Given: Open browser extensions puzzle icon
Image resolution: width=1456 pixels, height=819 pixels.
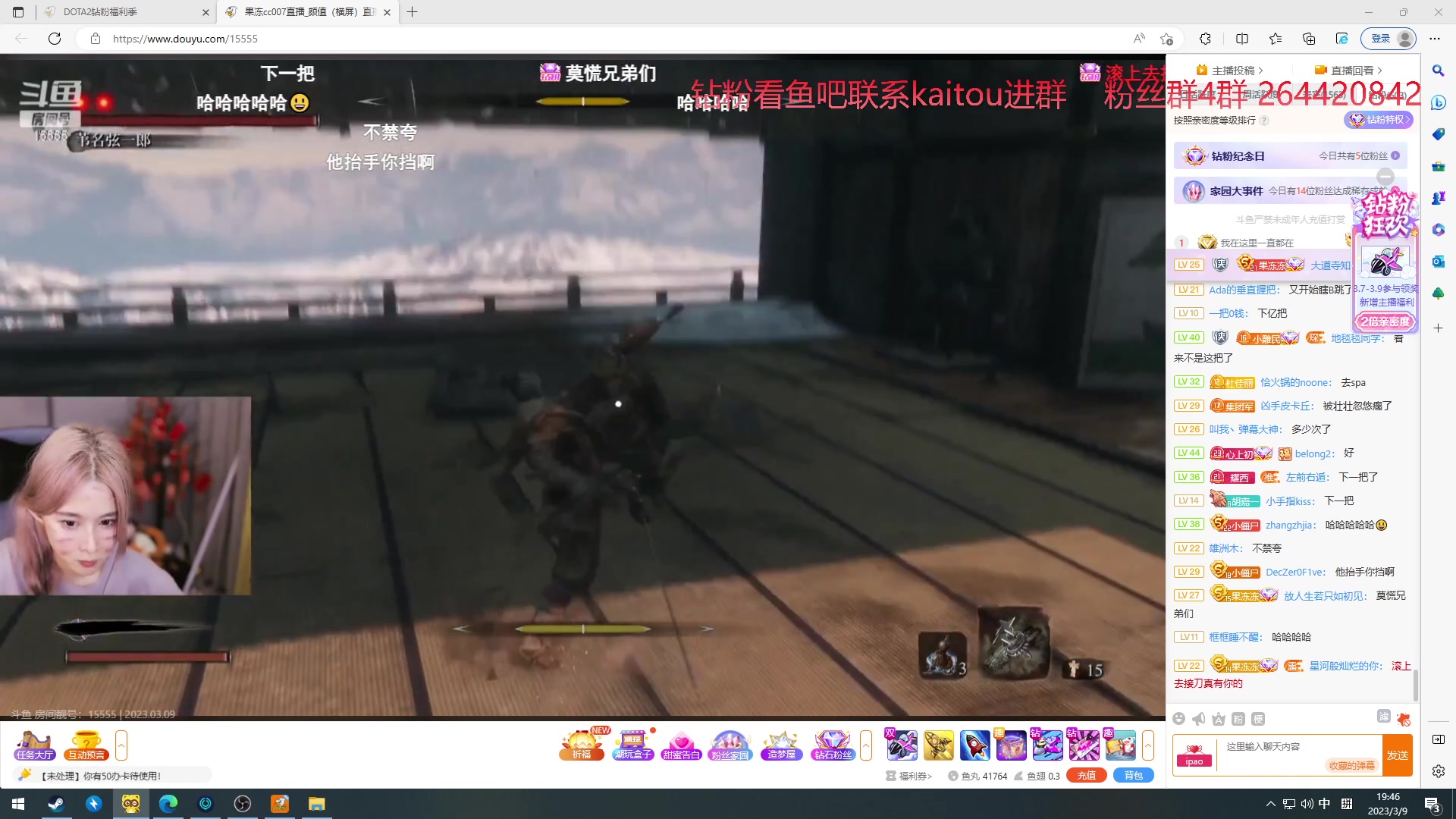Looking at the screenshot, I should click(1205, 39).
